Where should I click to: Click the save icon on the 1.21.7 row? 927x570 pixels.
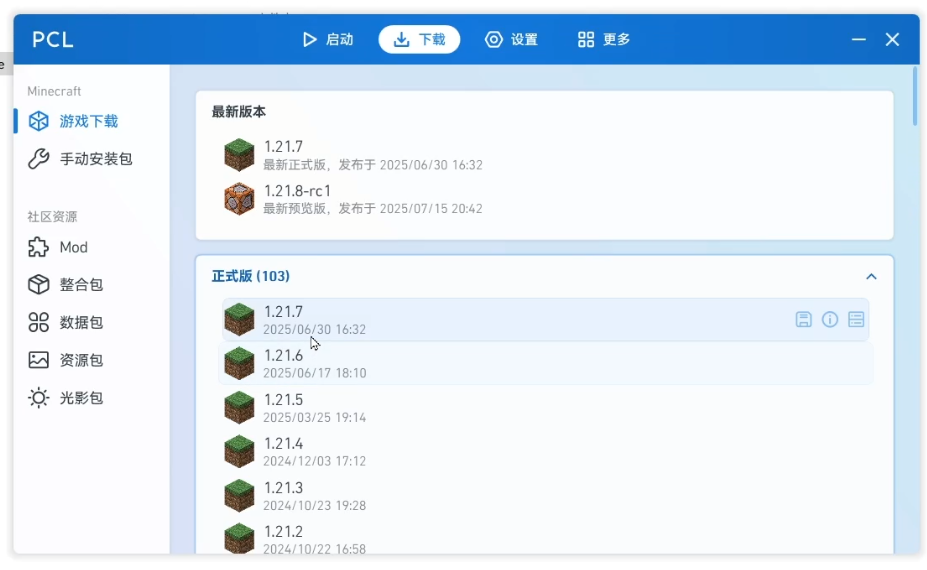803,320
